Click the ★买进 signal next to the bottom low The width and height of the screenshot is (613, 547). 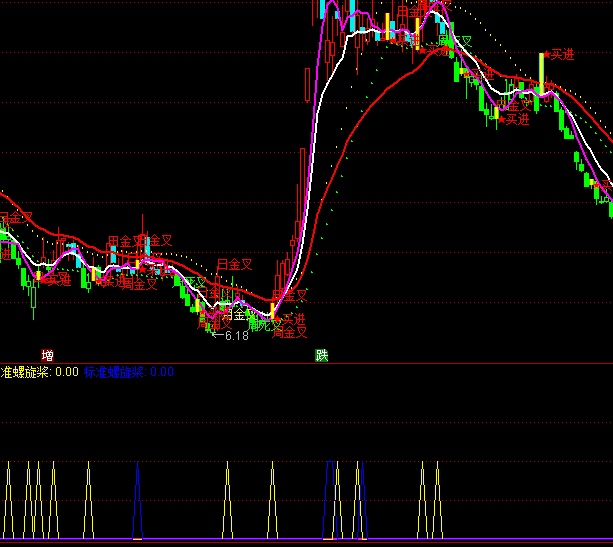pyautogui.click(x=289, y=319)
